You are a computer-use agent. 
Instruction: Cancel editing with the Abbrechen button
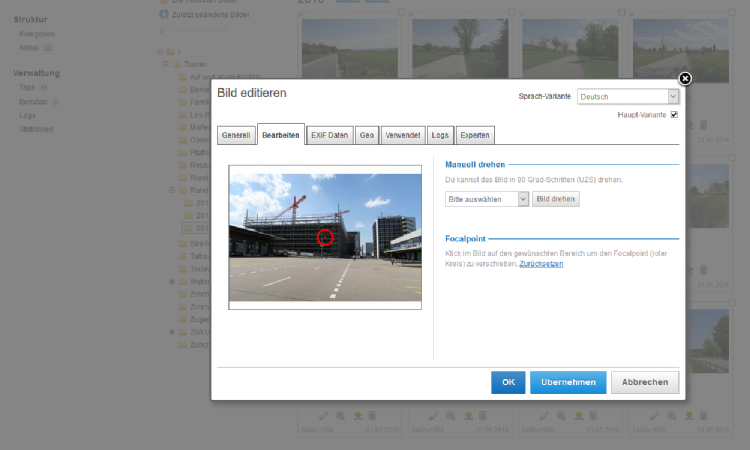point(645,382)
